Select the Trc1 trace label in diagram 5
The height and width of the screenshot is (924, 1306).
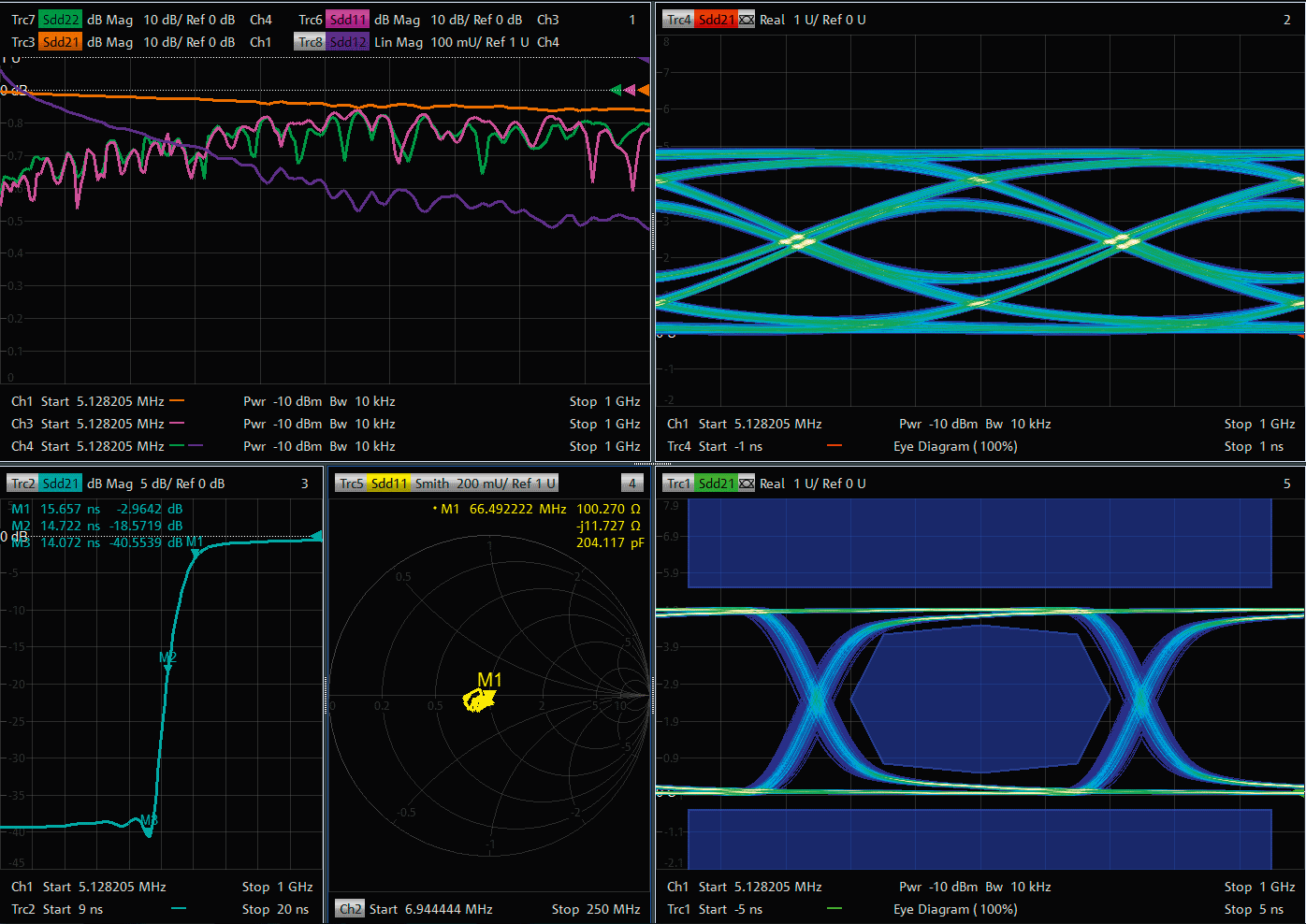pos(679,484)
